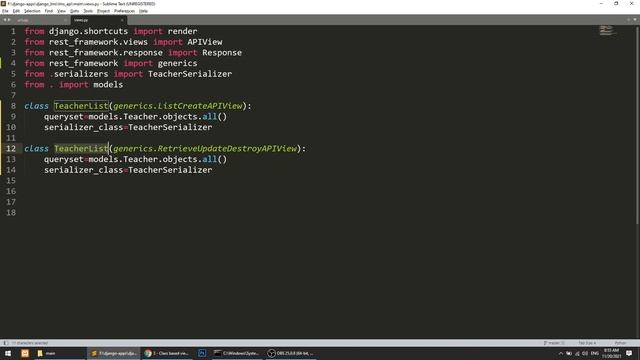This screenshot has width=640, height=360.
Task: Click 'APIView' on line 2
Action: pos(205,42)
